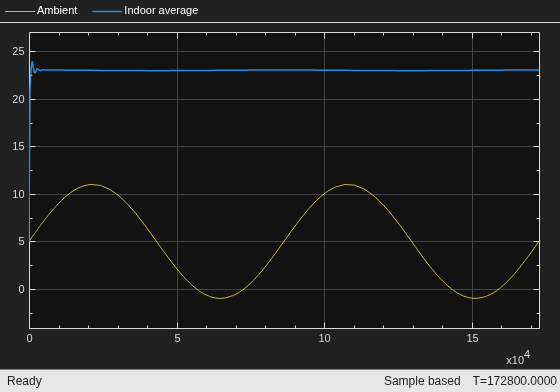Click the first peak of the Ambient curve

pyautogui.click(x=92, y=185)
